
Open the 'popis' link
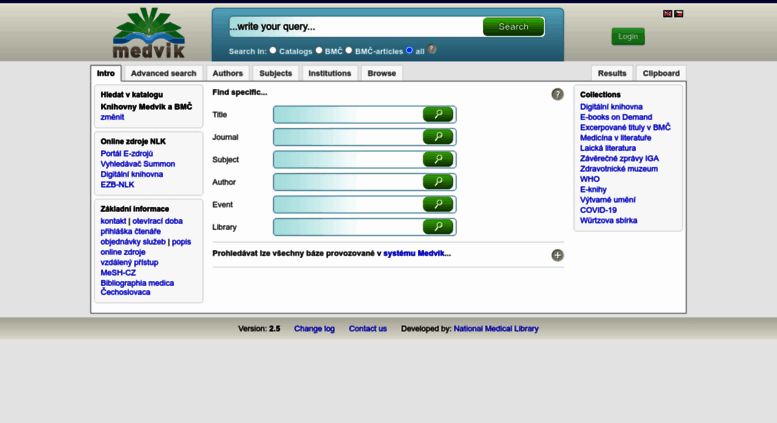tap(181, 242)
